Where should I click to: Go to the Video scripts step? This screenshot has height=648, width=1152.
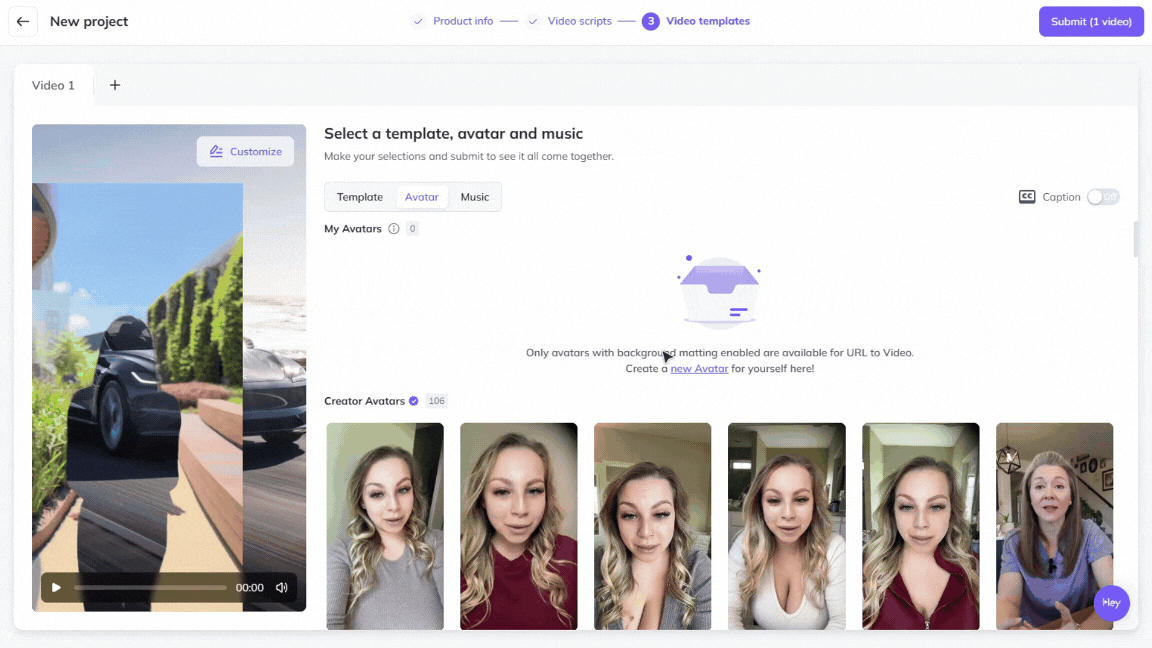coord(579,21)
